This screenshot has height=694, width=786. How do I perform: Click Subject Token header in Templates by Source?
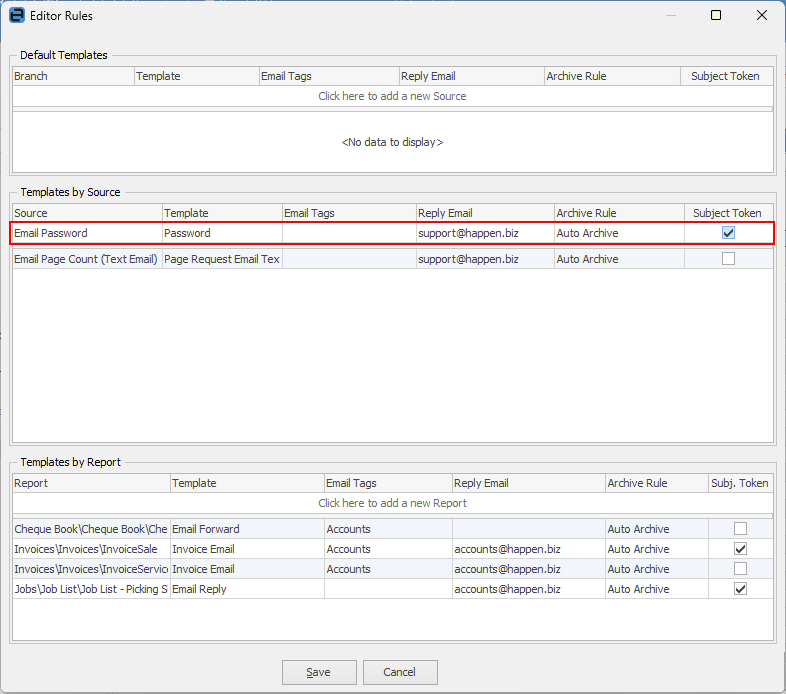click(729, 213)
